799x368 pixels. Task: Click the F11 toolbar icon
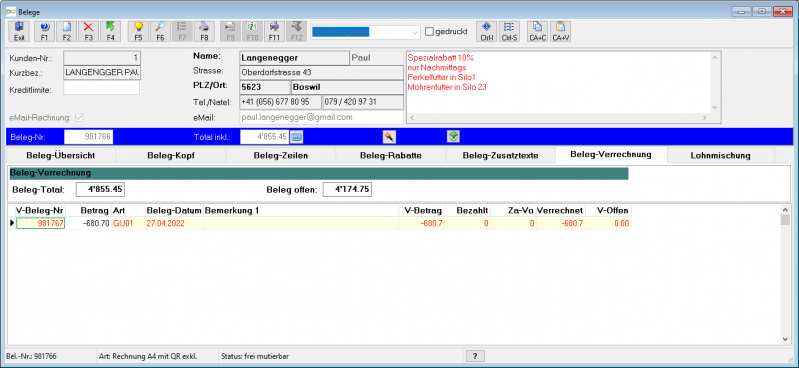(x=274, y=31)
